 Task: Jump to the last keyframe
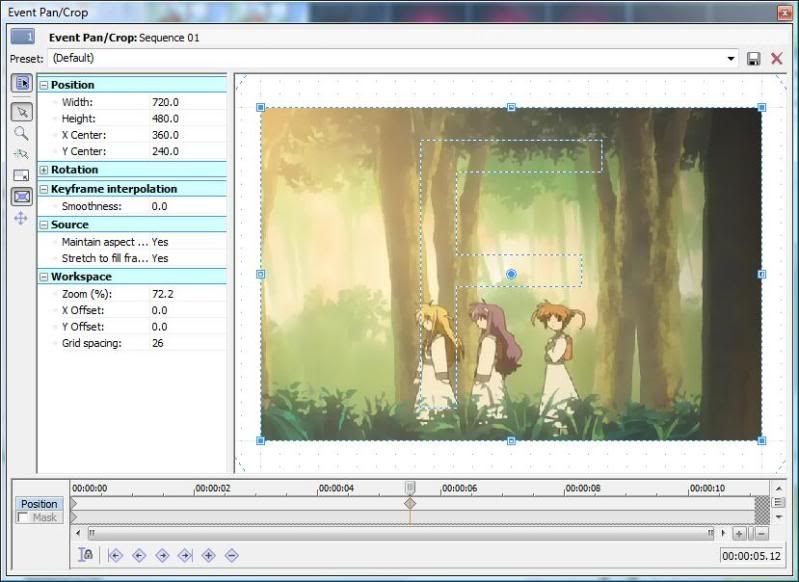pyautogui.click(x=185, y=555)
